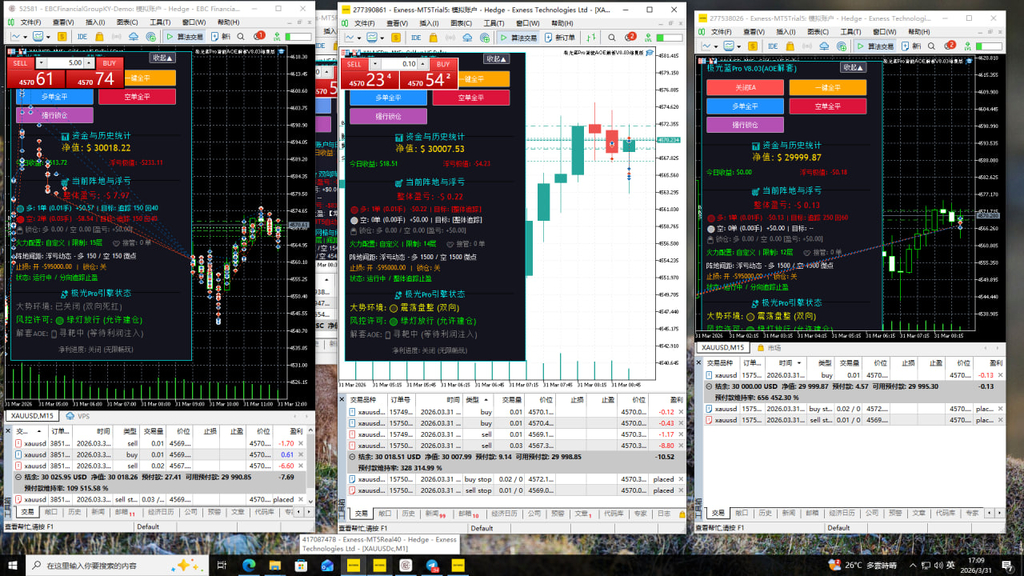1024x576 pixels.
Task: Open IDE in the 277538026 Exness window
Action: click(x=773, y=46)
